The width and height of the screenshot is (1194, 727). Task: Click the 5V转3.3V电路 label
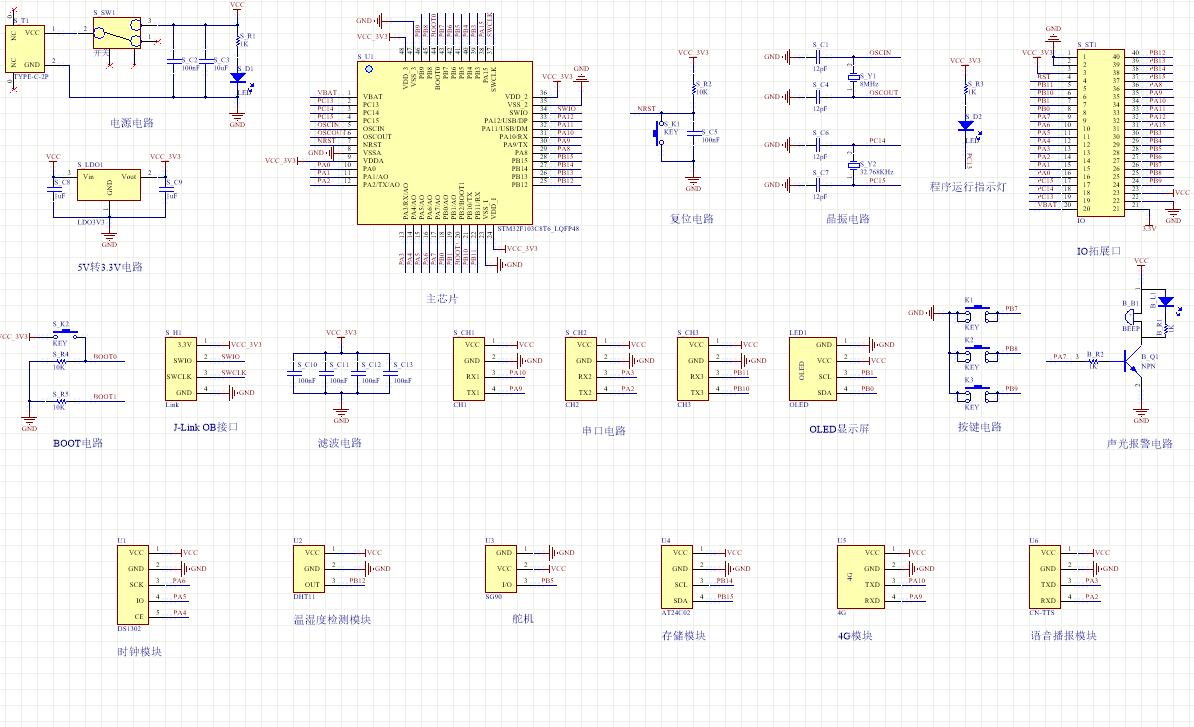(110, 267)
